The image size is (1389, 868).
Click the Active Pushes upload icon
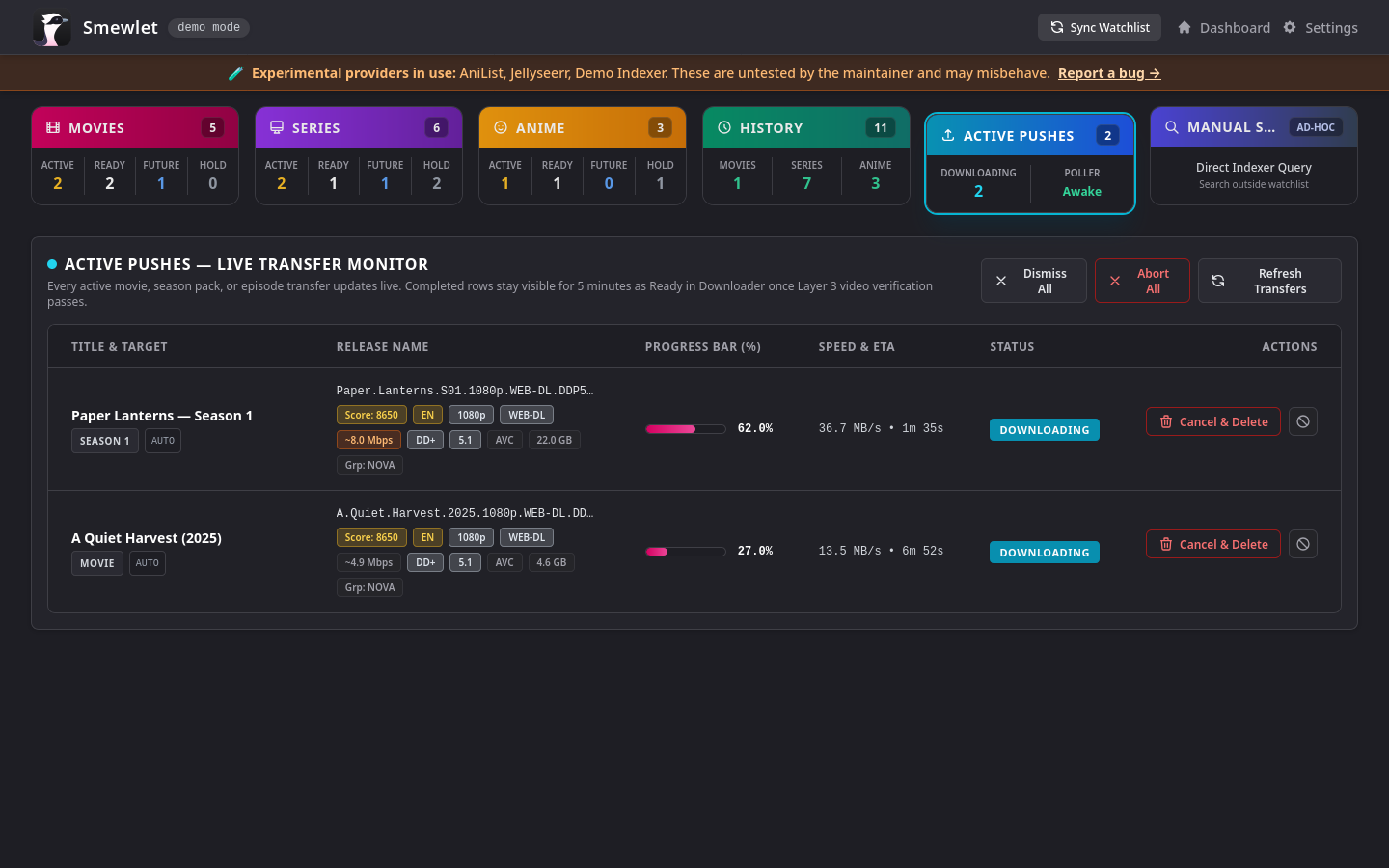[948, 135]
